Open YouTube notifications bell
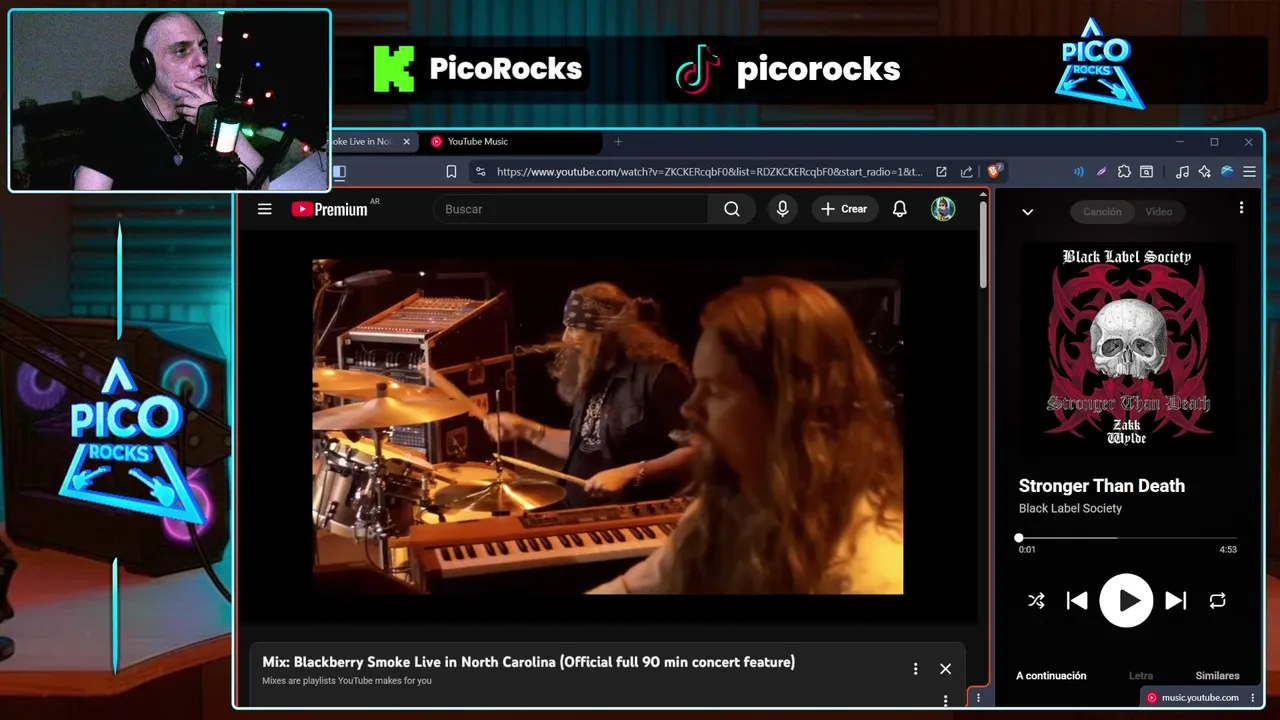The image size is (1280, 720). tap(900, 209)
